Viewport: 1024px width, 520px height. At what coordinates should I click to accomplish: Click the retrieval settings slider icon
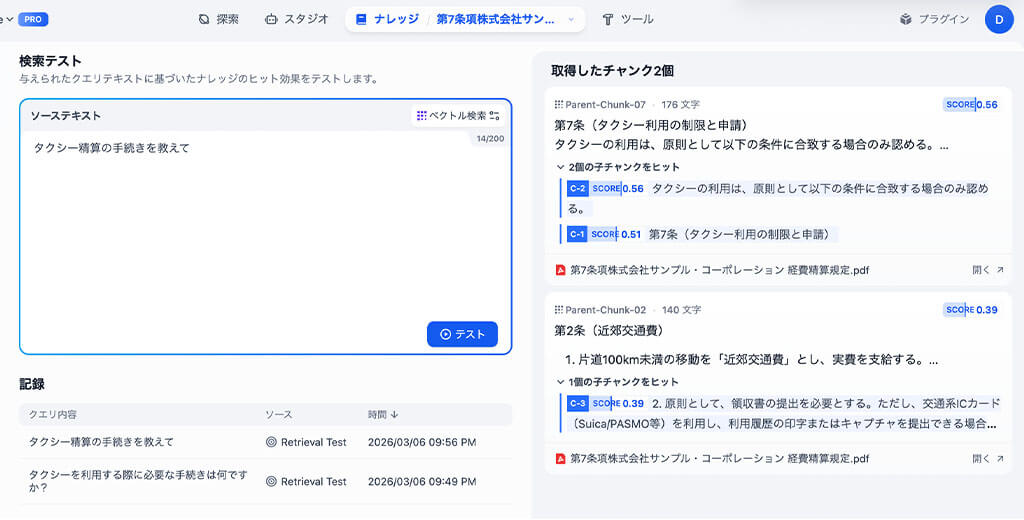click(x=494, y=116)
